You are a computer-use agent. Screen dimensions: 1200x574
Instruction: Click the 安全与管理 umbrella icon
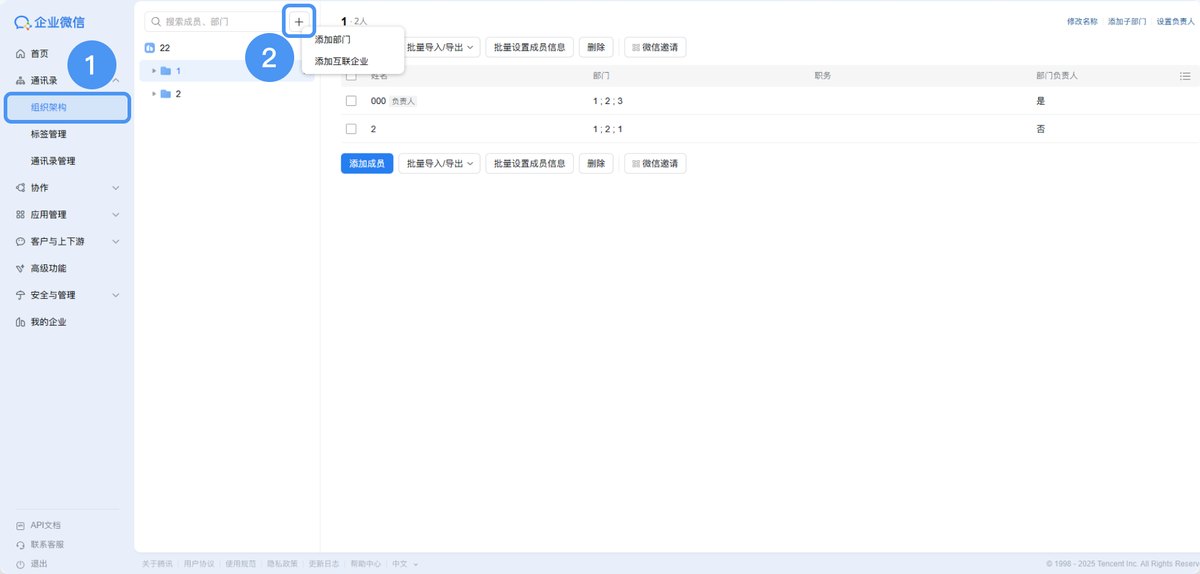pos(21,296)
